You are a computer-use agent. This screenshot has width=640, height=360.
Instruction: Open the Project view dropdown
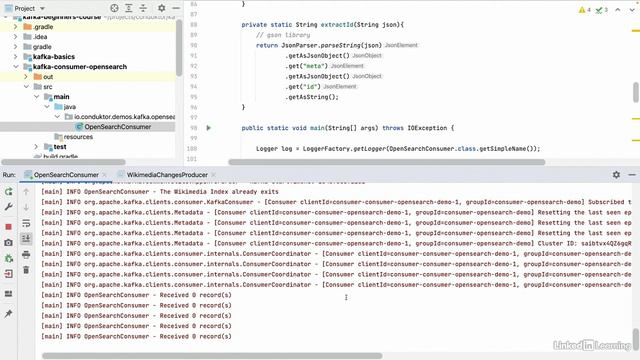click(x=25, y=8)
